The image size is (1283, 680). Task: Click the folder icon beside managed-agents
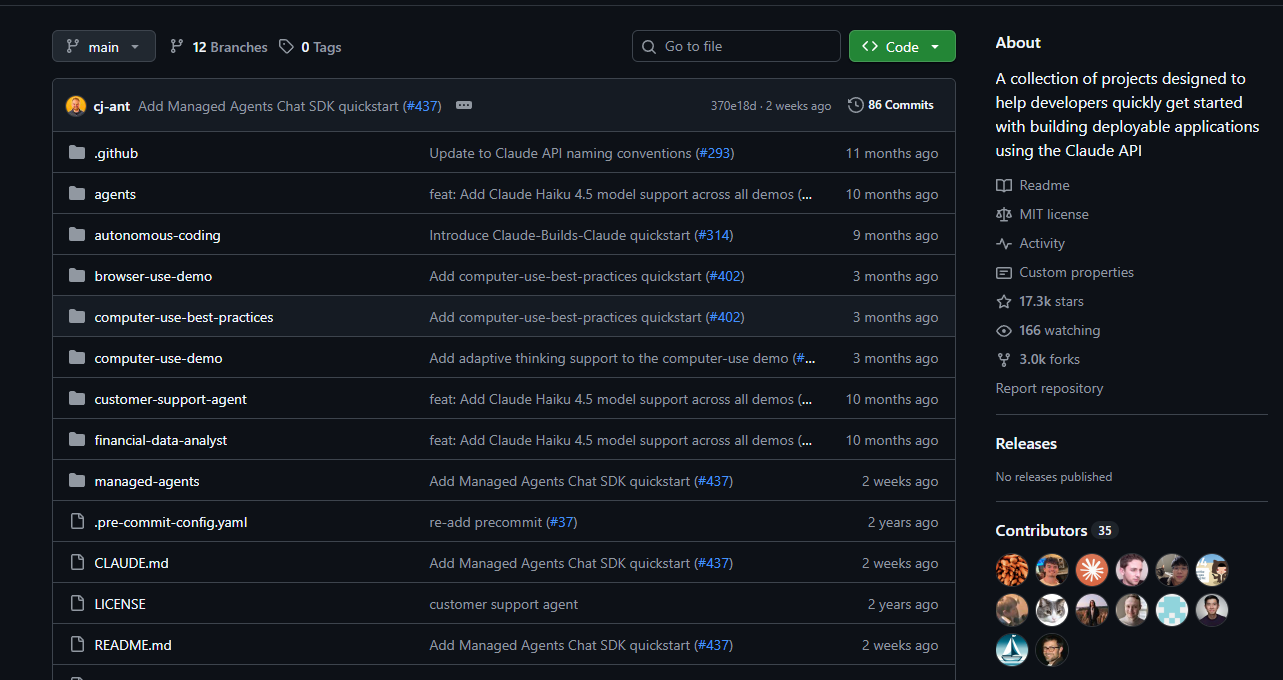(77, 481)
